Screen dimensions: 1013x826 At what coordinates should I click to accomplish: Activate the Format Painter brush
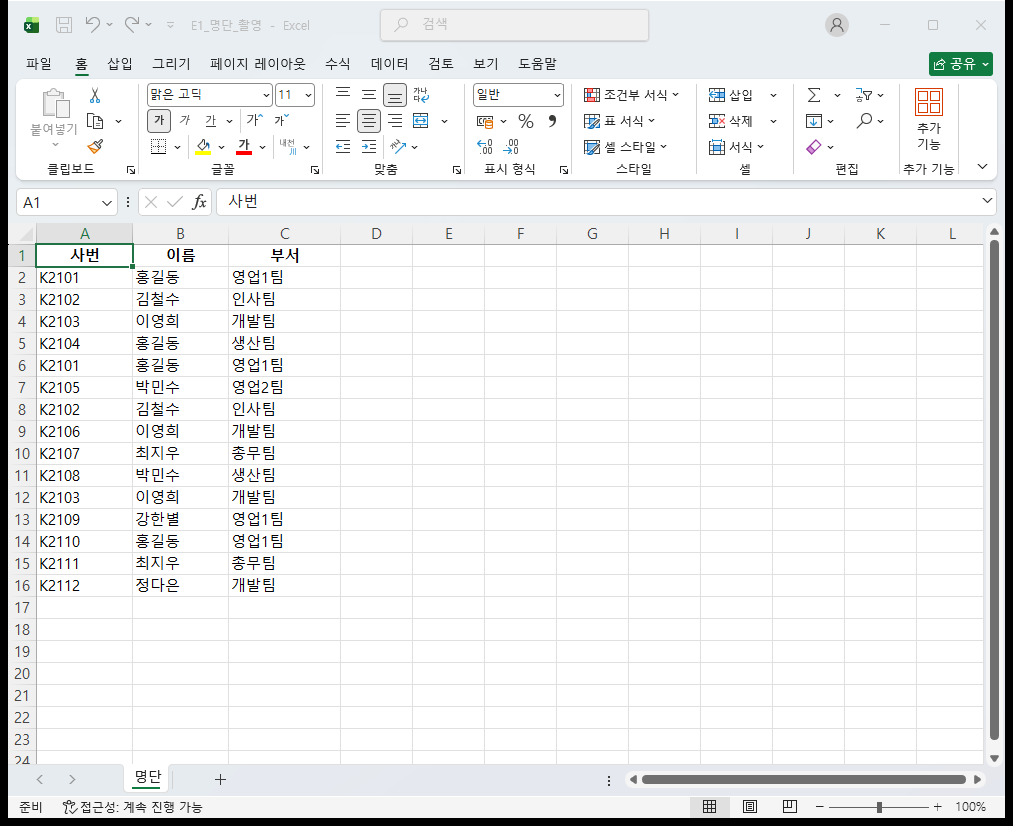click(95, 147)
